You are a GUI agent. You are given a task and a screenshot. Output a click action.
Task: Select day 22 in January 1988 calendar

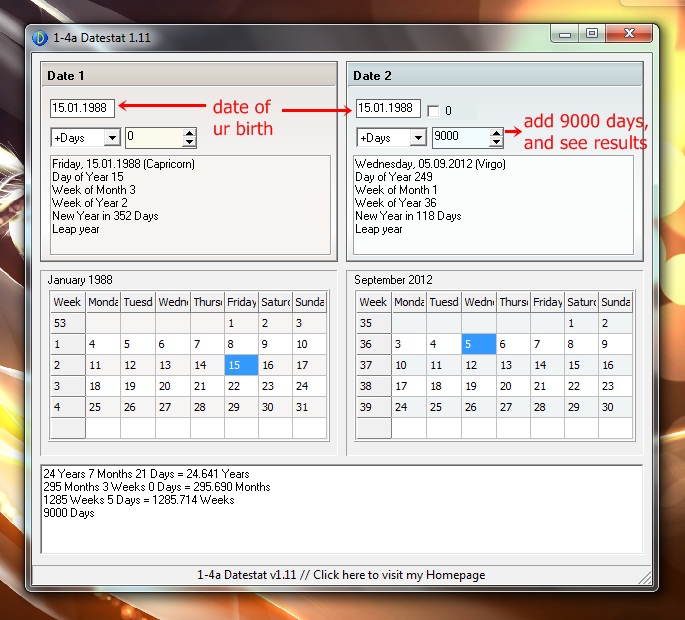[x=241, y=386]
